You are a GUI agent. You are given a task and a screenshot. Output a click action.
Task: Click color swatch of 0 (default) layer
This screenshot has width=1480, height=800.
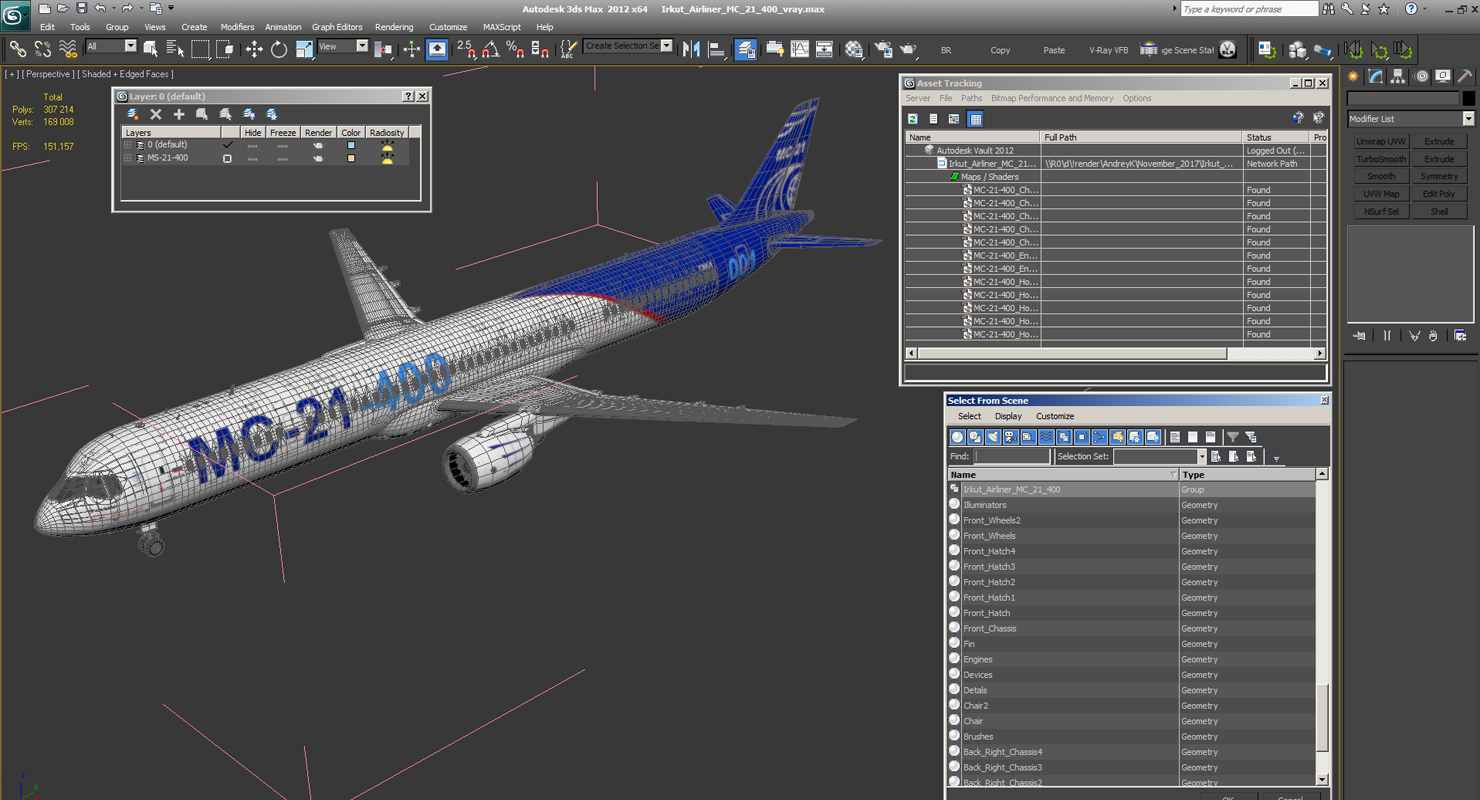(x=351, y=145)
